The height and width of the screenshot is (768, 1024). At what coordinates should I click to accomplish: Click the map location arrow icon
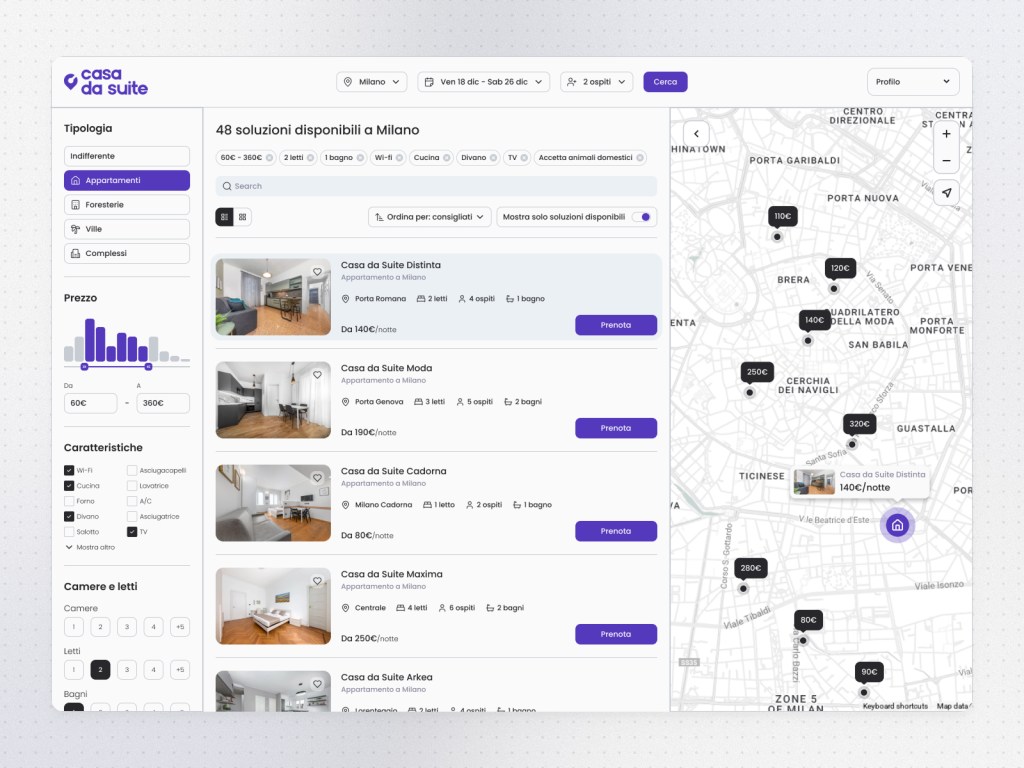pyautogui.click(x=946, y=193)
